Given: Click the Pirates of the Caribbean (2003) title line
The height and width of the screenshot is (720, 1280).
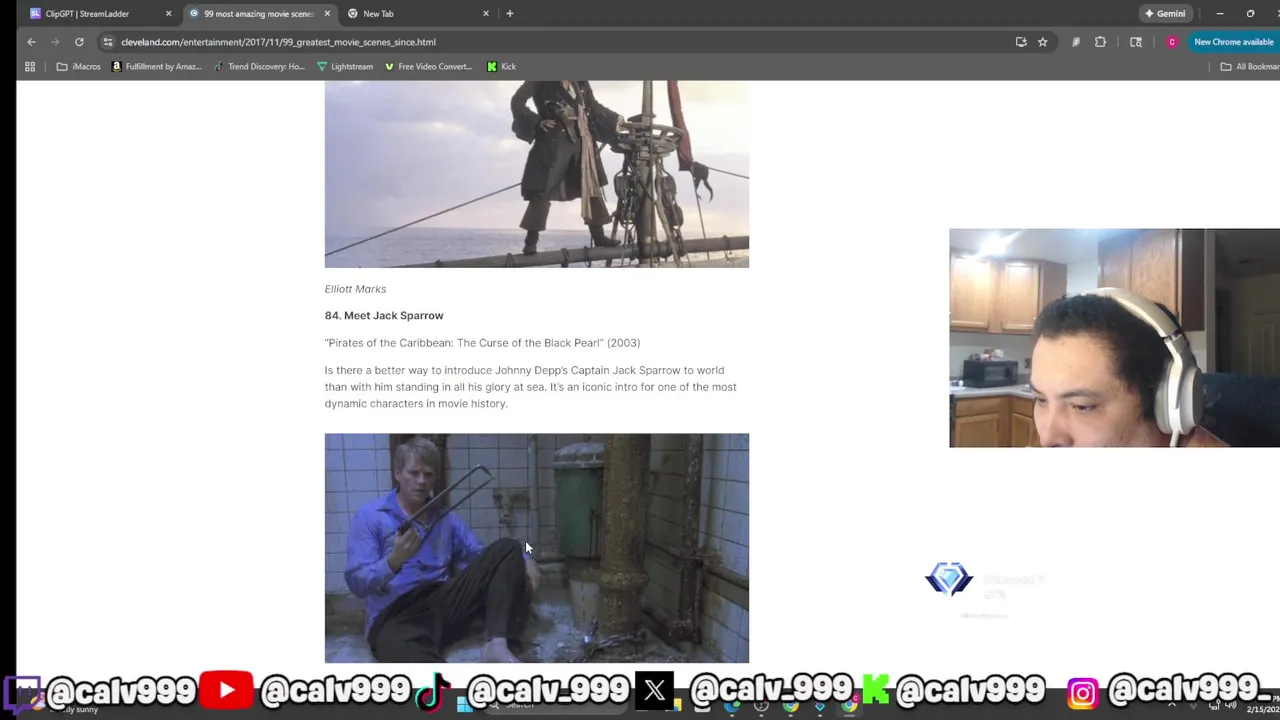Looking at the screenshot, I should (482, 343).
